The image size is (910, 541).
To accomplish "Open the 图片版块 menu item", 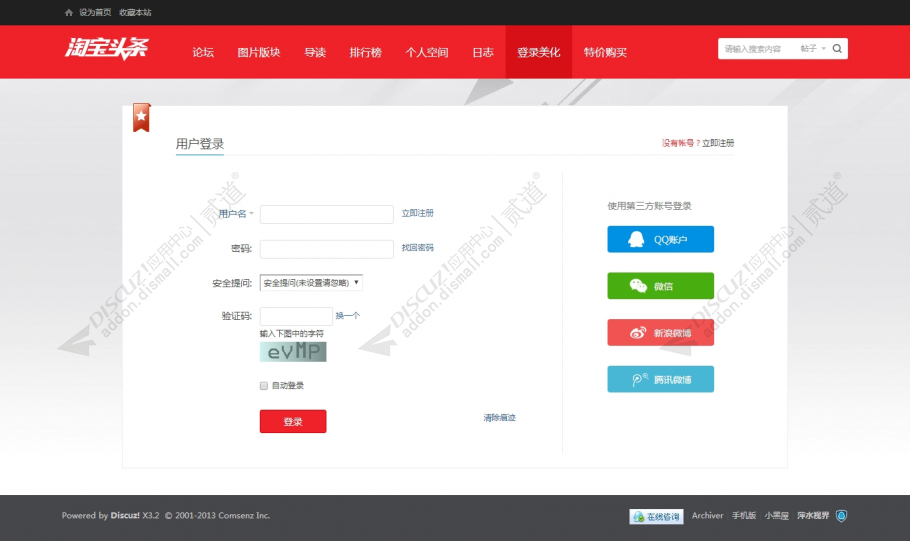I will pos(259,52).
